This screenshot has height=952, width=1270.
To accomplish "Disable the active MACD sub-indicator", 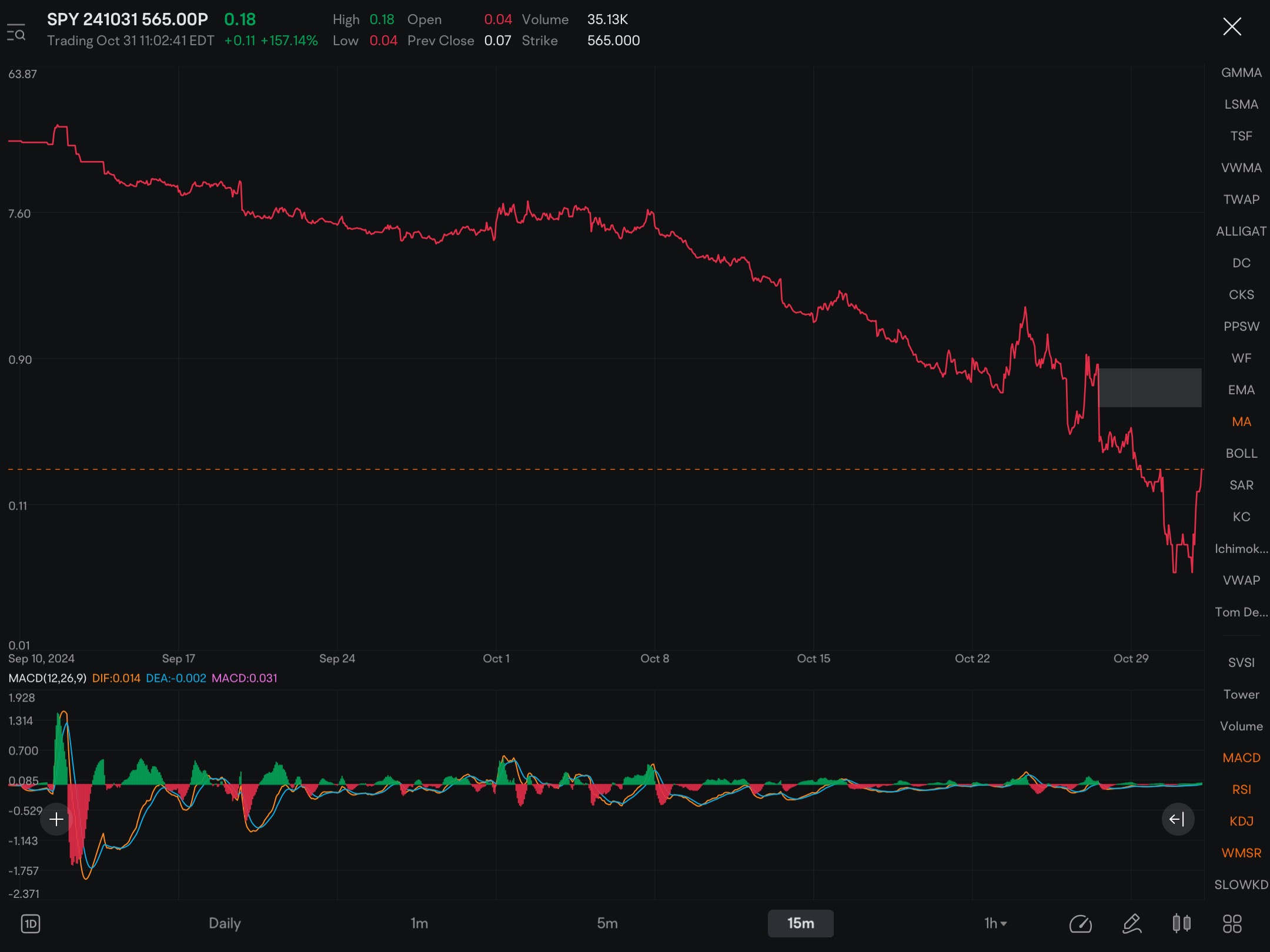I will point(1241,758).
